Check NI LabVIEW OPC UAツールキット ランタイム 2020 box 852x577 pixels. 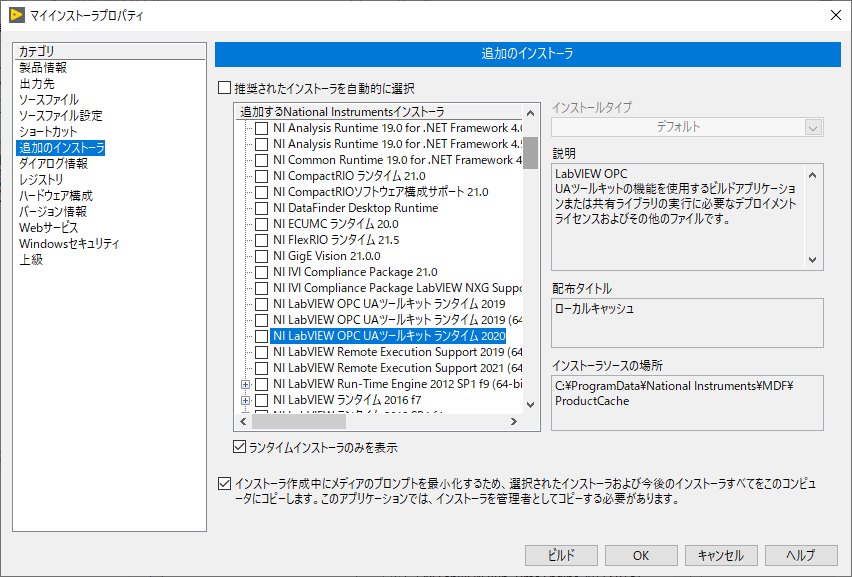tap(261, 336)
